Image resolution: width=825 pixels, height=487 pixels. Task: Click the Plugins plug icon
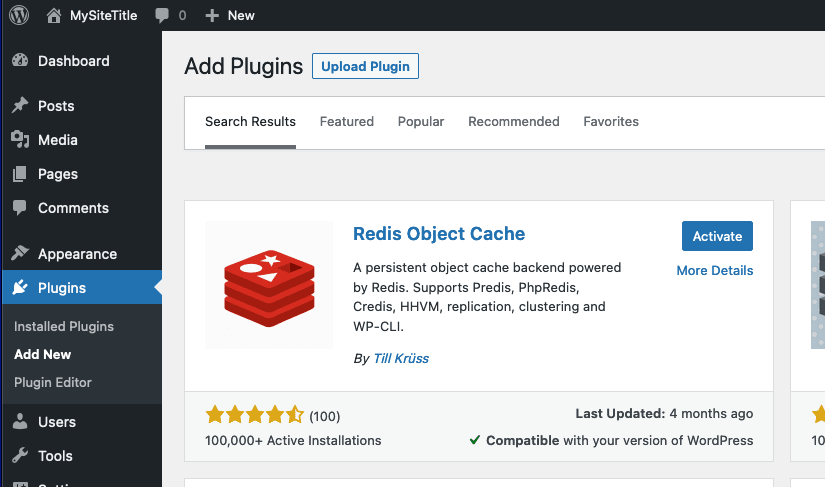click(20, 287)
